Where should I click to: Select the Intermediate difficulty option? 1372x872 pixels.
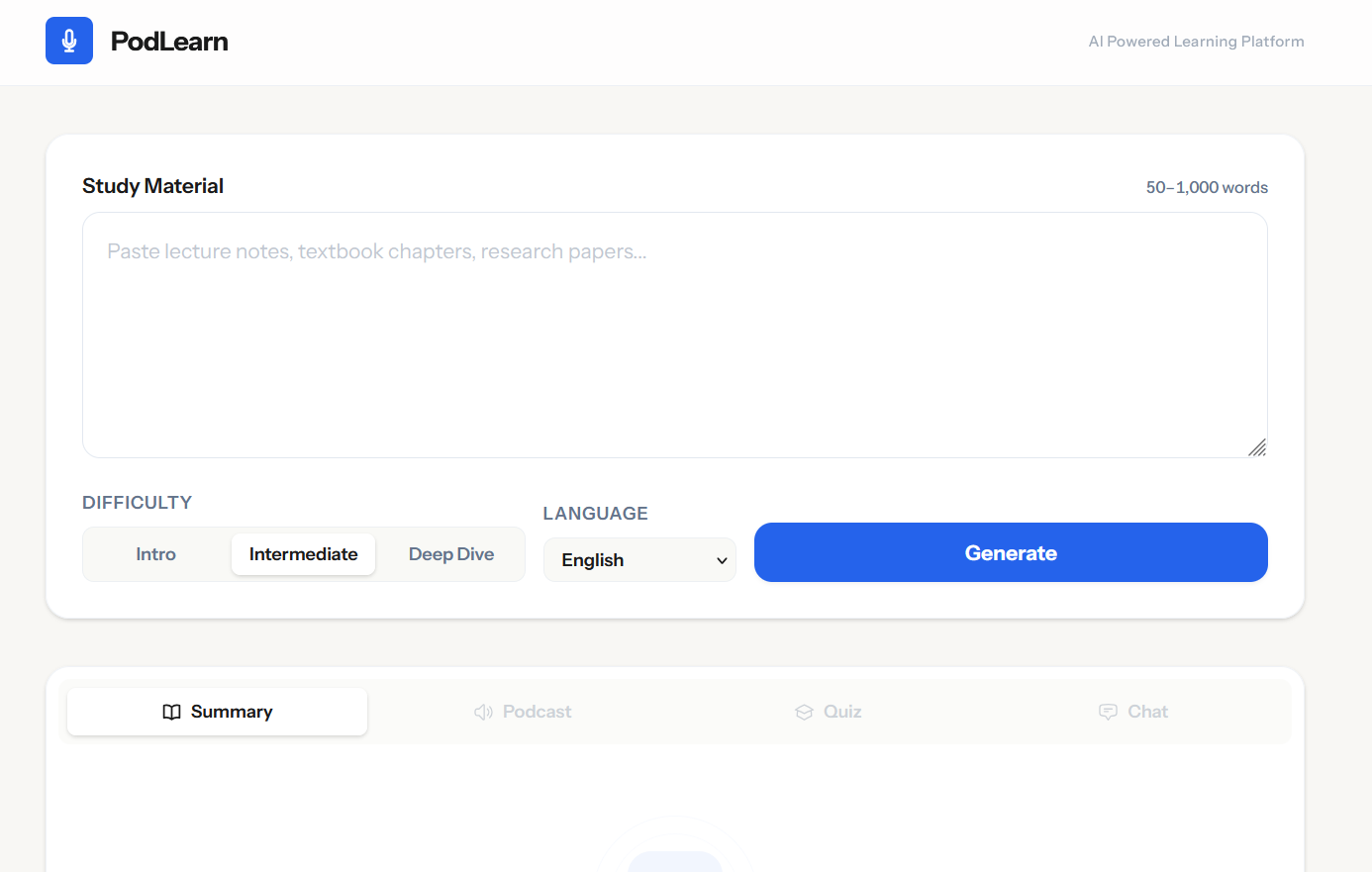tap(303, 554)
